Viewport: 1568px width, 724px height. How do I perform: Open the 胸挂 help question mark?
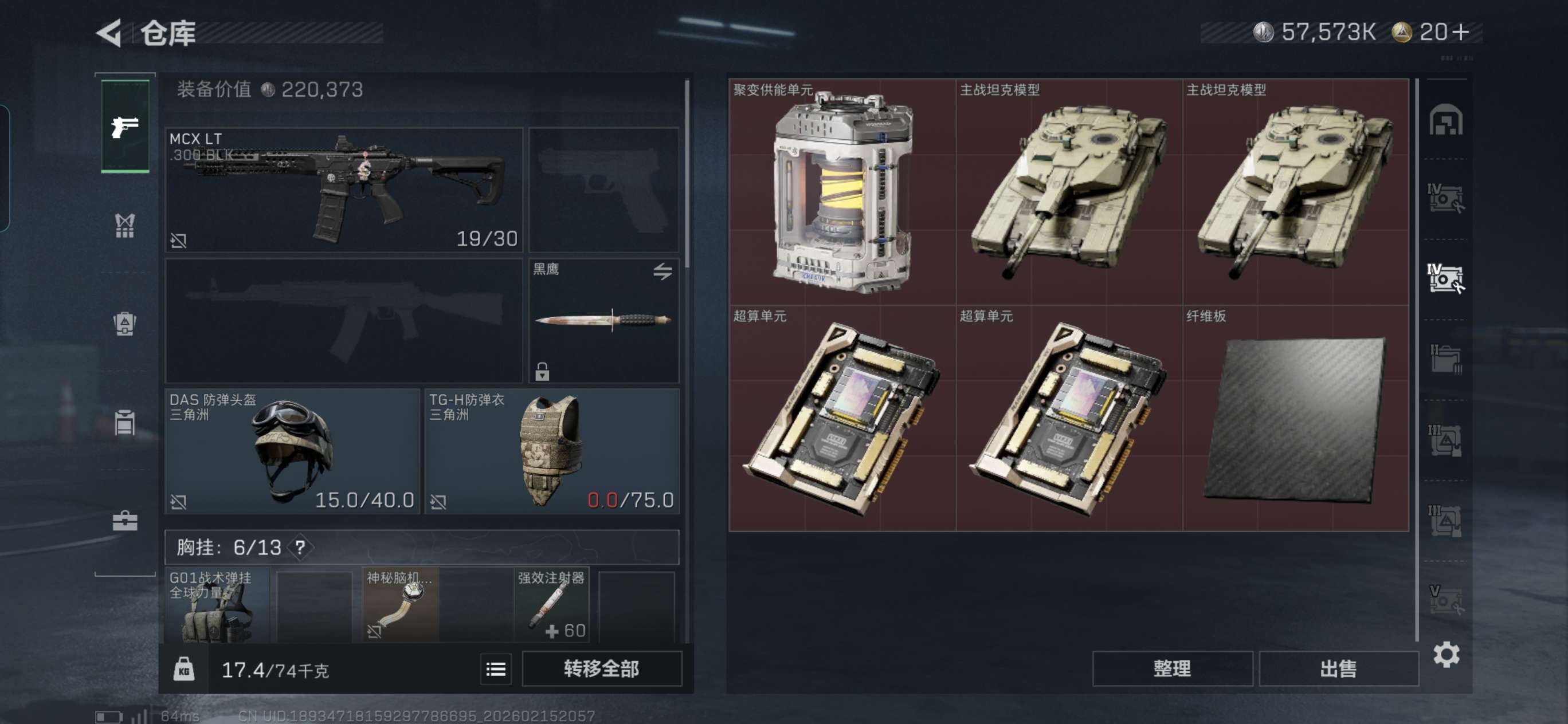point(300,547)
